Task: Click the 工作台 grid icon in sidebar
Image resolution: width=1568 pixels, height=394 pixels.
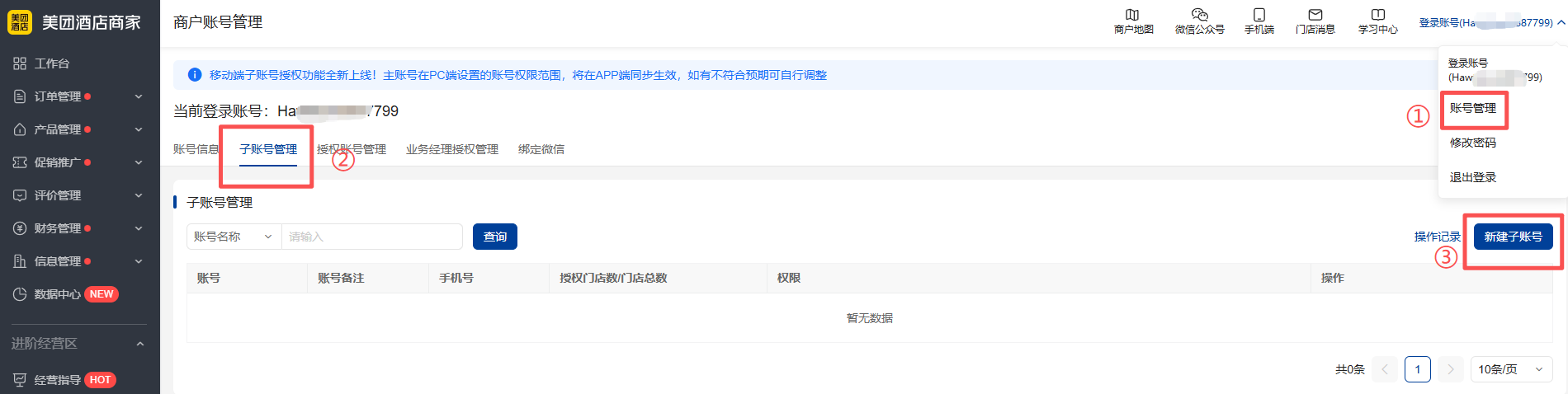Action: point(20,63)
